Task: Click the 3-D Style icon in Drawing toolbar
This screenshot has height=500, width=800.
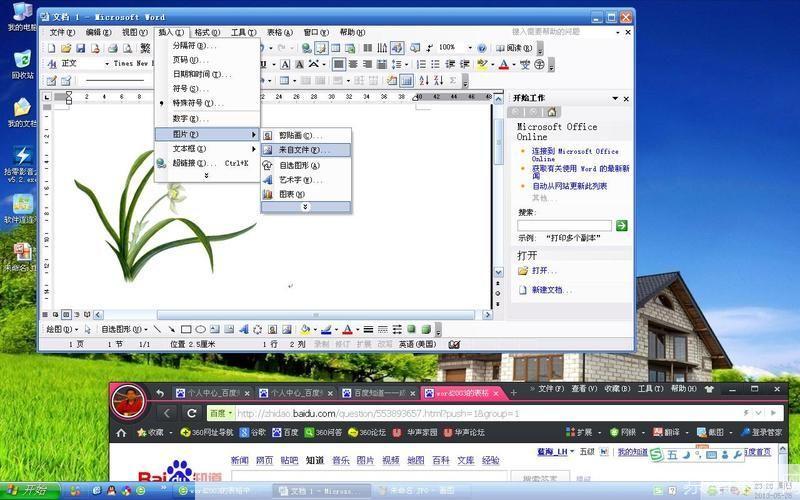Action: point(426,329)
